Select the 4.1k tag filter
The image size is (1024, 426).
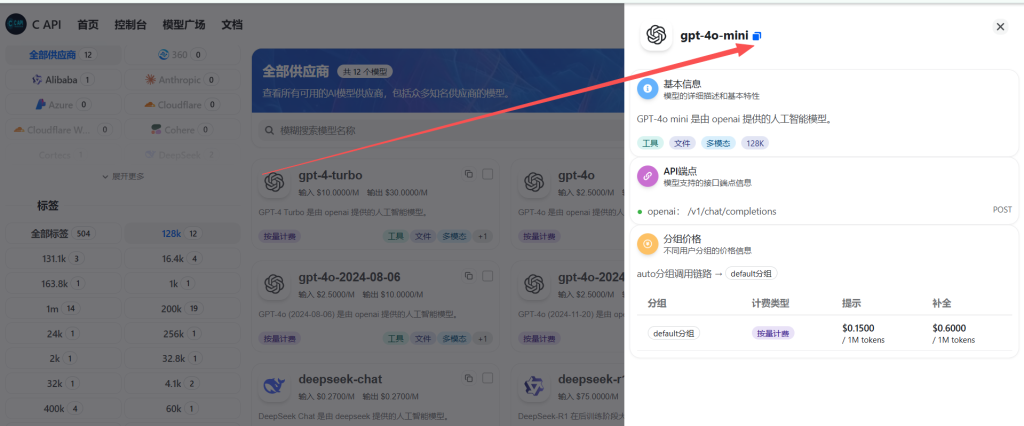[182, 384]
